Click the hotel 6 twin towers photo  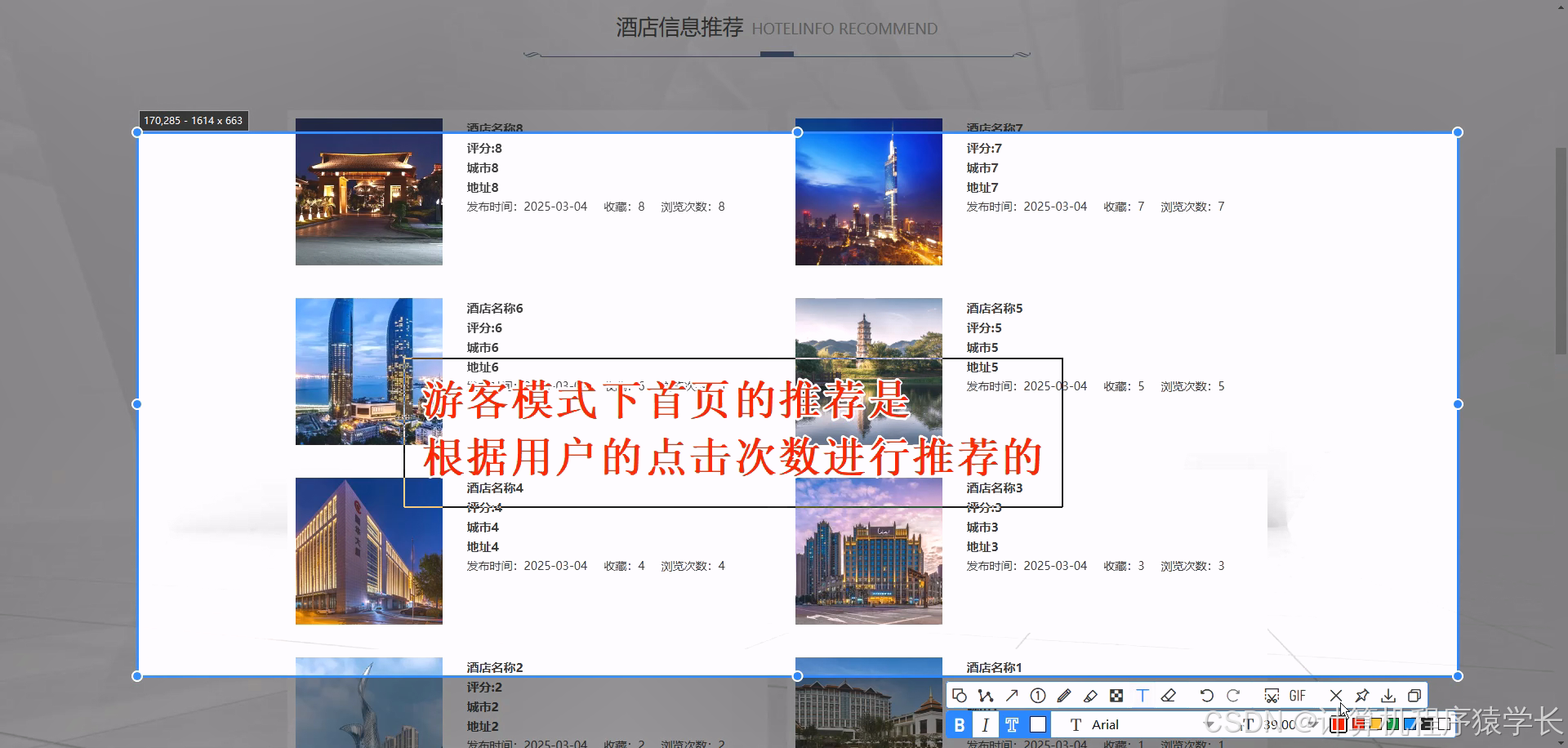click(369, 372)
